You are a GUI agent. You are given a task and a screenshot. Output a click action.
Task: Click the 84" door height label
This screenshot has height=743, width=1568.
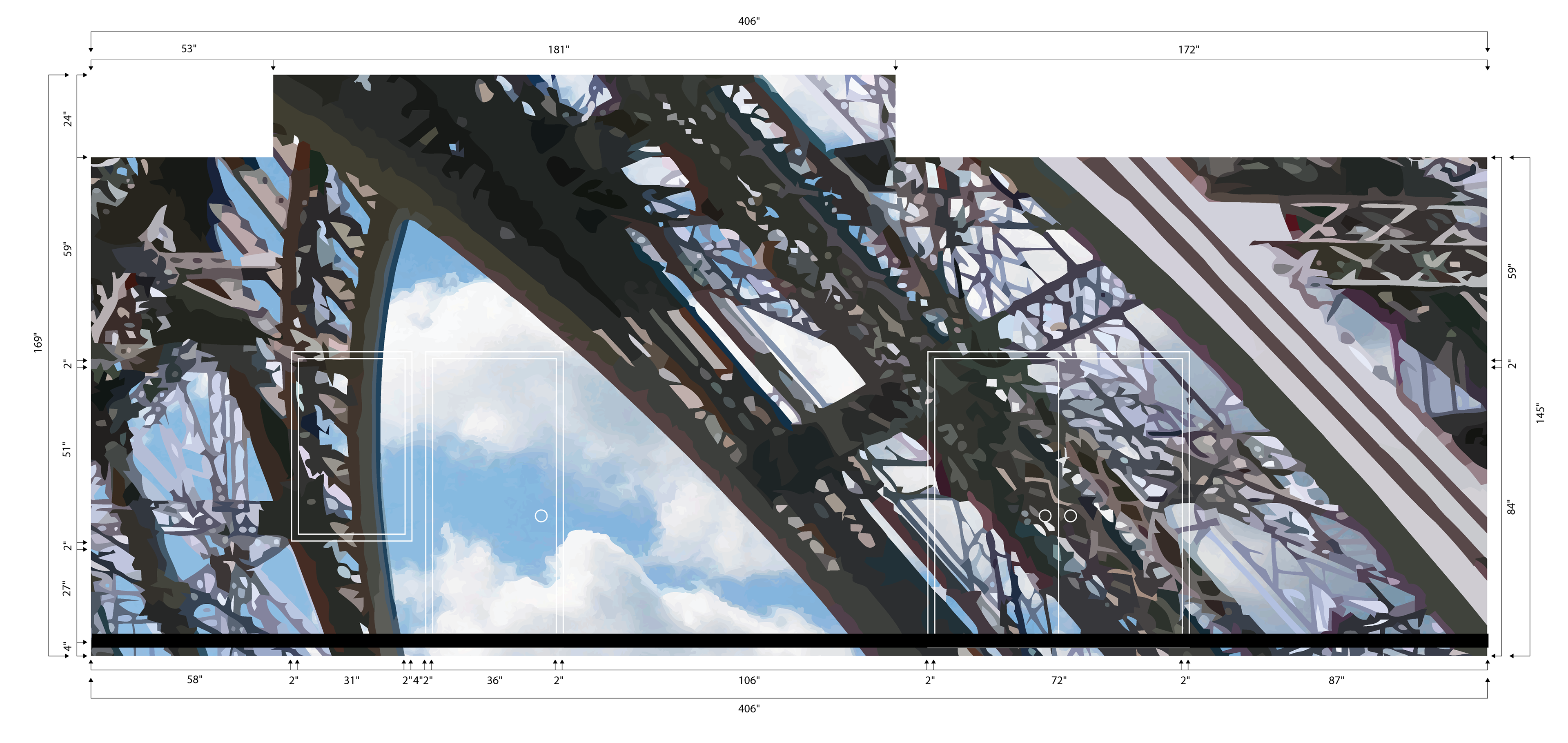(x=1511, y=507)
